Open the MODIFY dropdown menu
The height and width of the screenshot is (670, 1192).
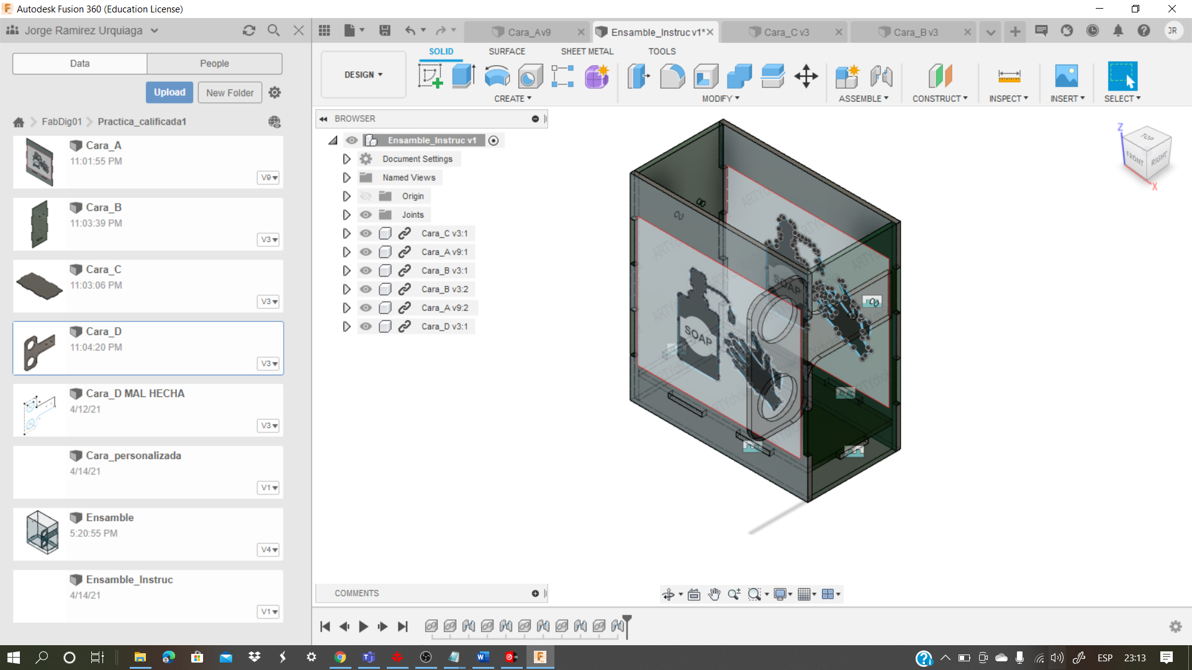tap(720, 98)
